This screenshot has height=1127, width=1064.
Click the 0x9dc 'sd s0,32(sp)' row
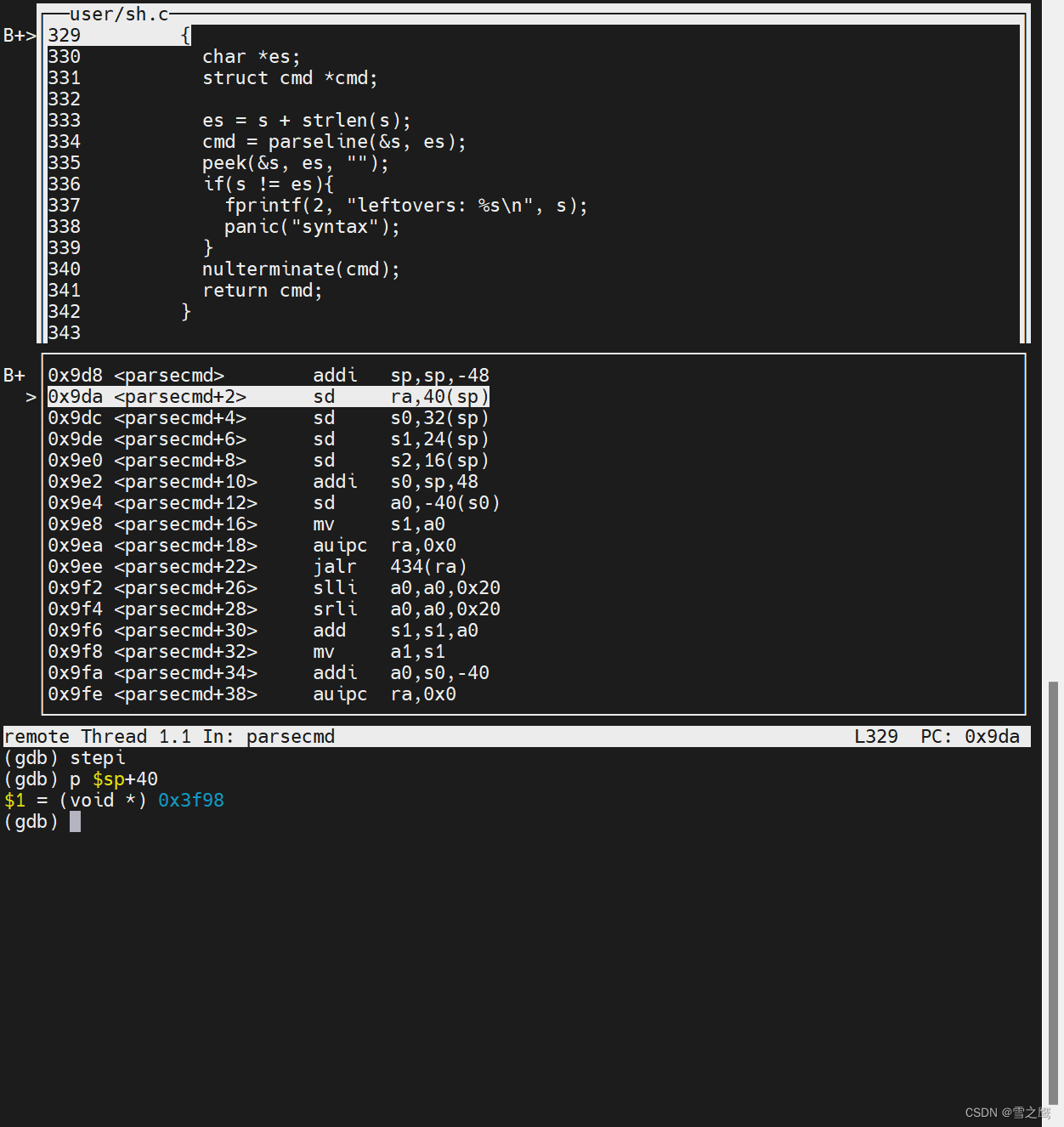[269, 418]
